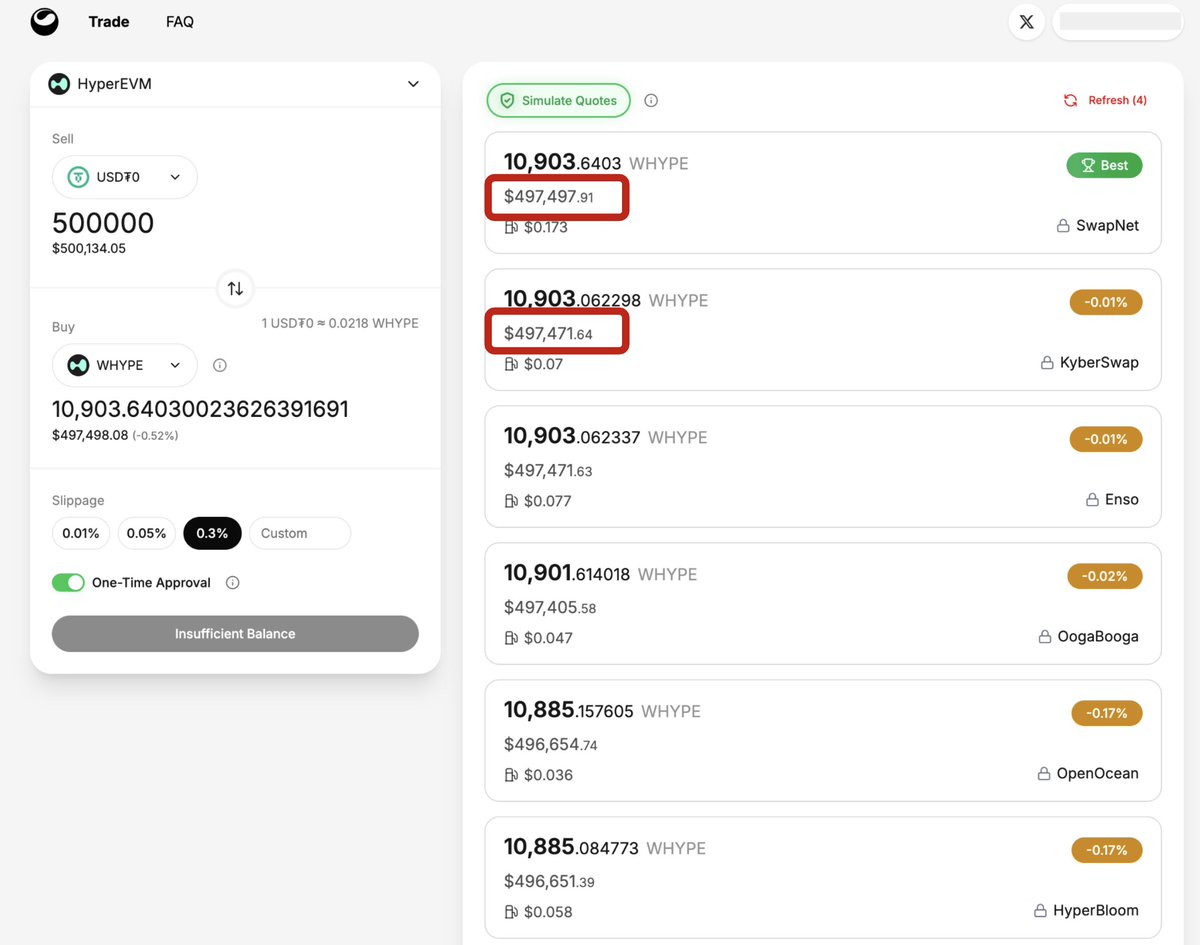Open the X (Twitter) link icon

pos(1026,22)
